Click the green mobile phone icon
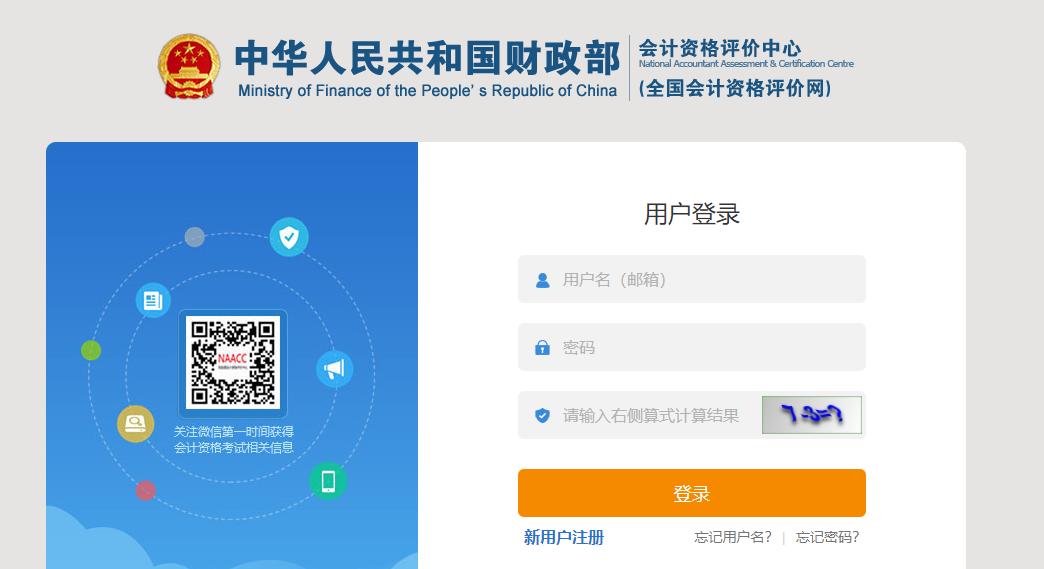The image size is (1044, 569). [x=328, y=481]
